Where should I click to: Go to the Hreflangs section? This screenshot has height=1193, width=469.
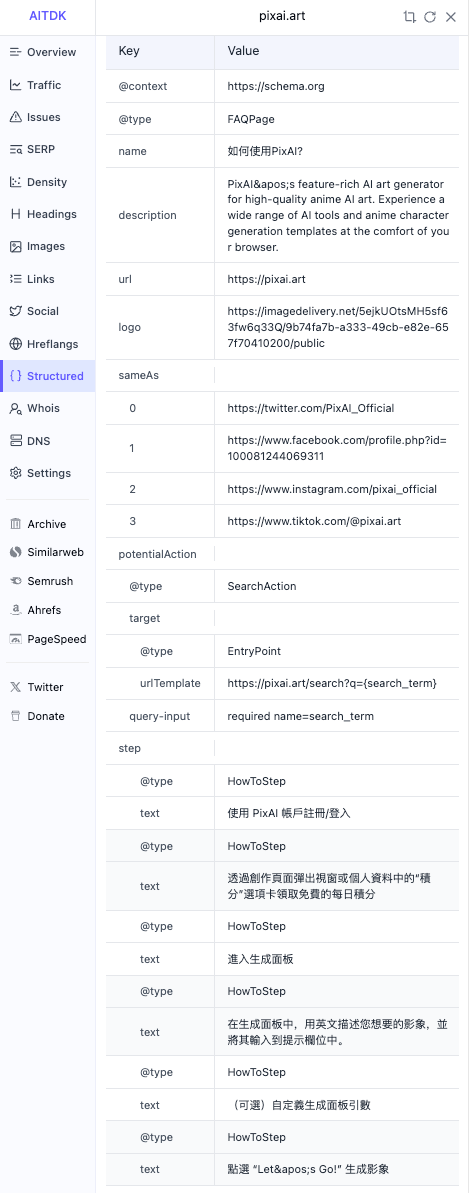48,344
